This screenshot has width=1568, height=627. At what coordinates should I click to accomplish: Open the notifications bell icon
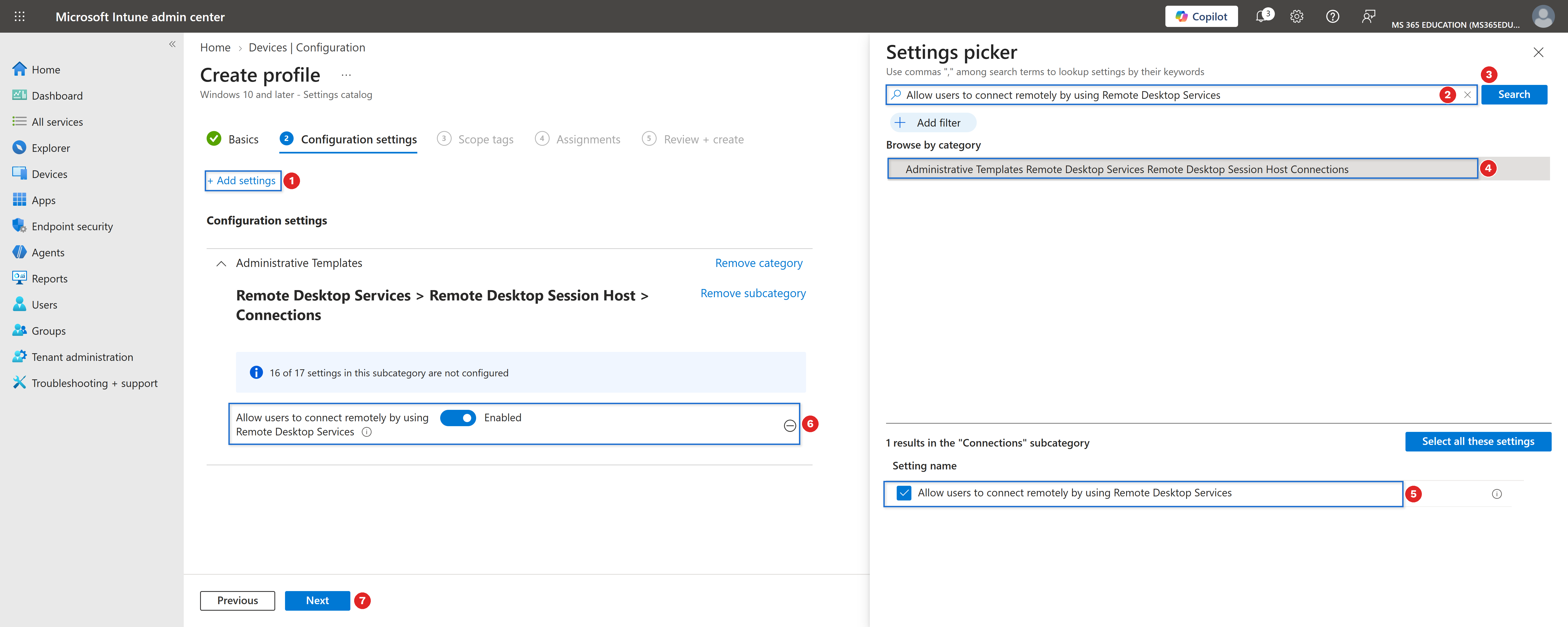coord(1262,16)
